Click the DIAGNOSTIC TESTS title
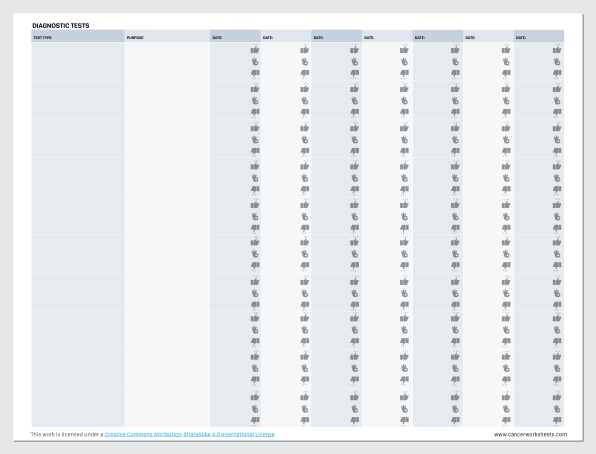Screen dimensions: 596x454 tap(61, 25)
